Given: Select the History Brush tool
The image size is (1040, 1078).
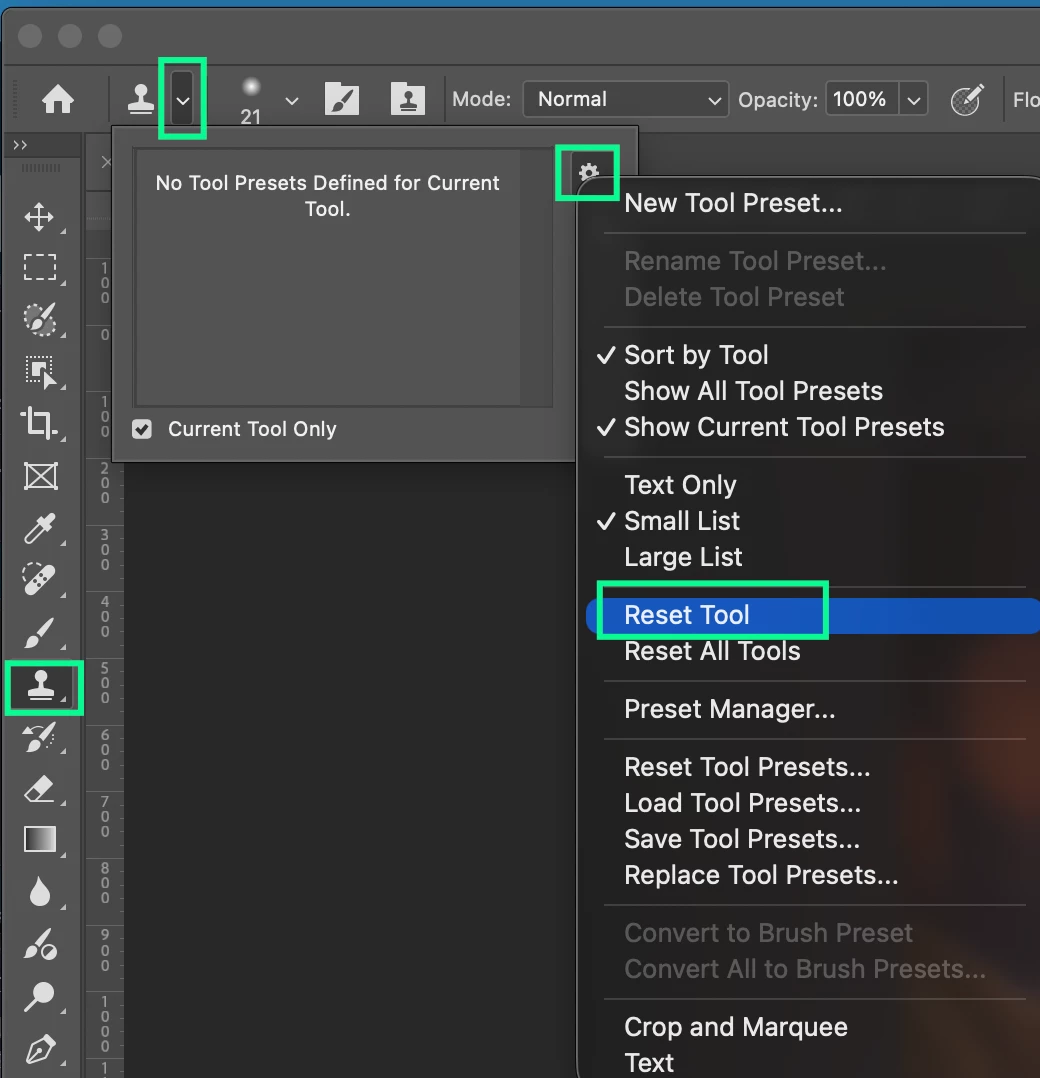Looking at the screenshot, I should [x=39, y=738].
